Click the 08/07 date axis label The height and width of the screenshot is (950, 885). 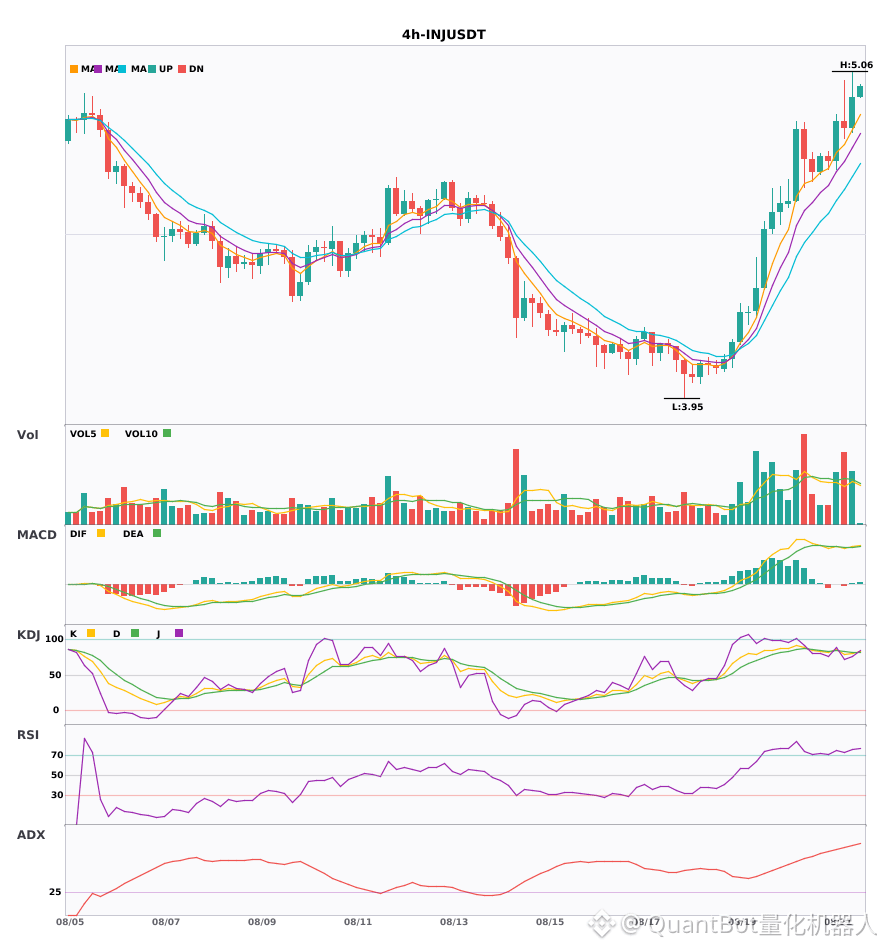pos(166,922)
